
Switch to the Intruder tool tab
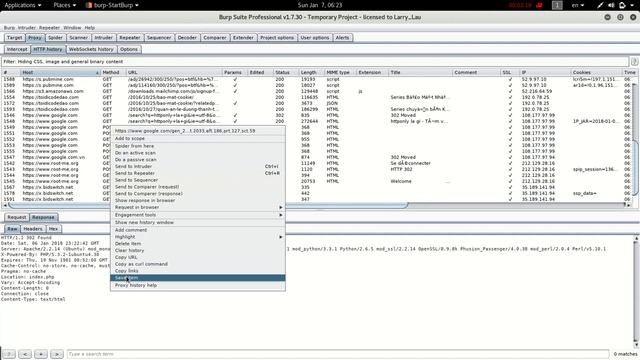tap(103, 38)
